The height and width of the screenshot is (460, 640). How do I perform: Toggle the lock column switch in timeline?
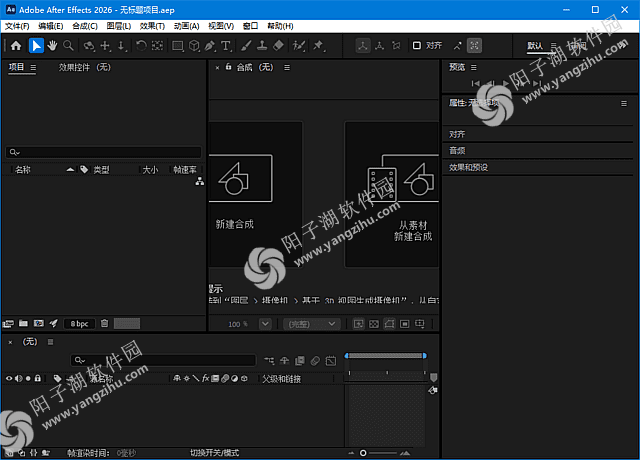pyautogui.click(x=38, y=378)
